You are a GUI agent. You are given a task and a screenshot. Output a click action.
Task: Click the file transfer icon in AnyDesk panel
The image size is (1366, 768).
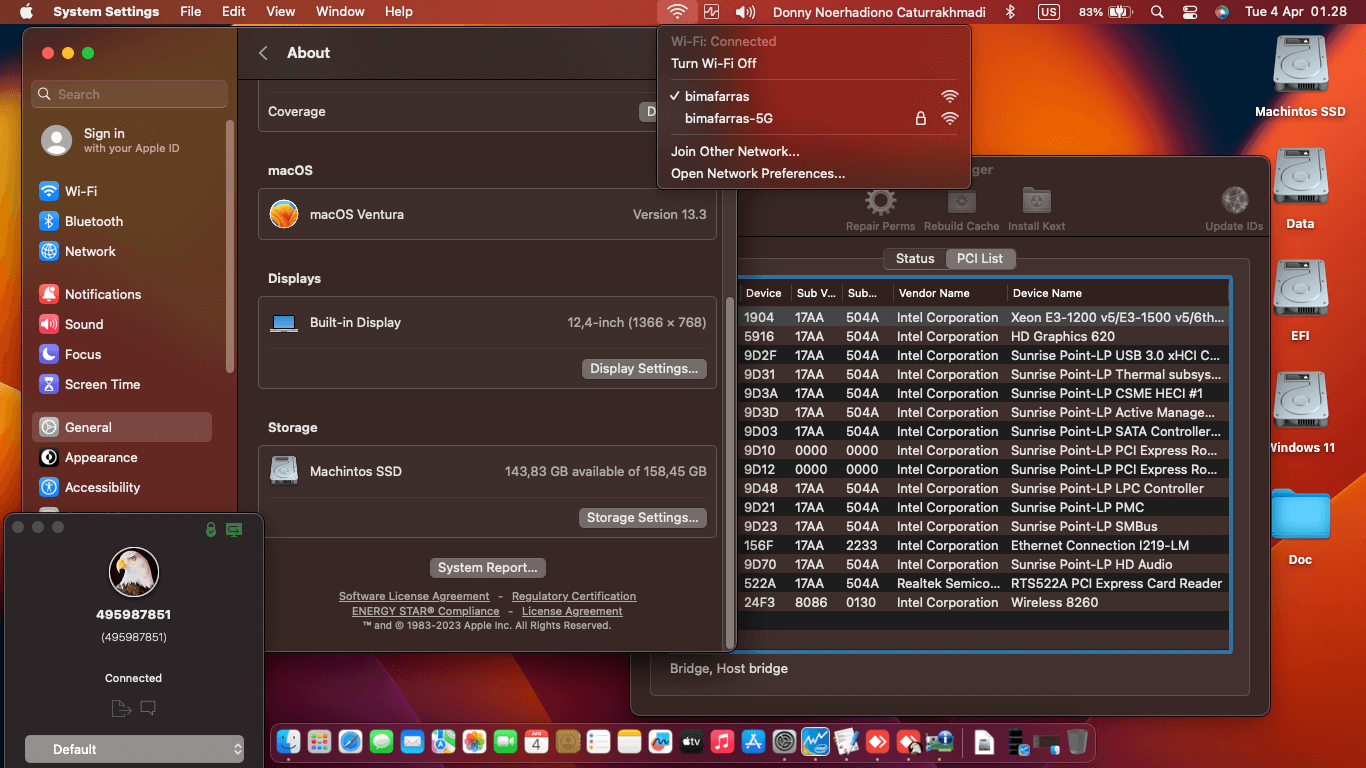(121, 708)
